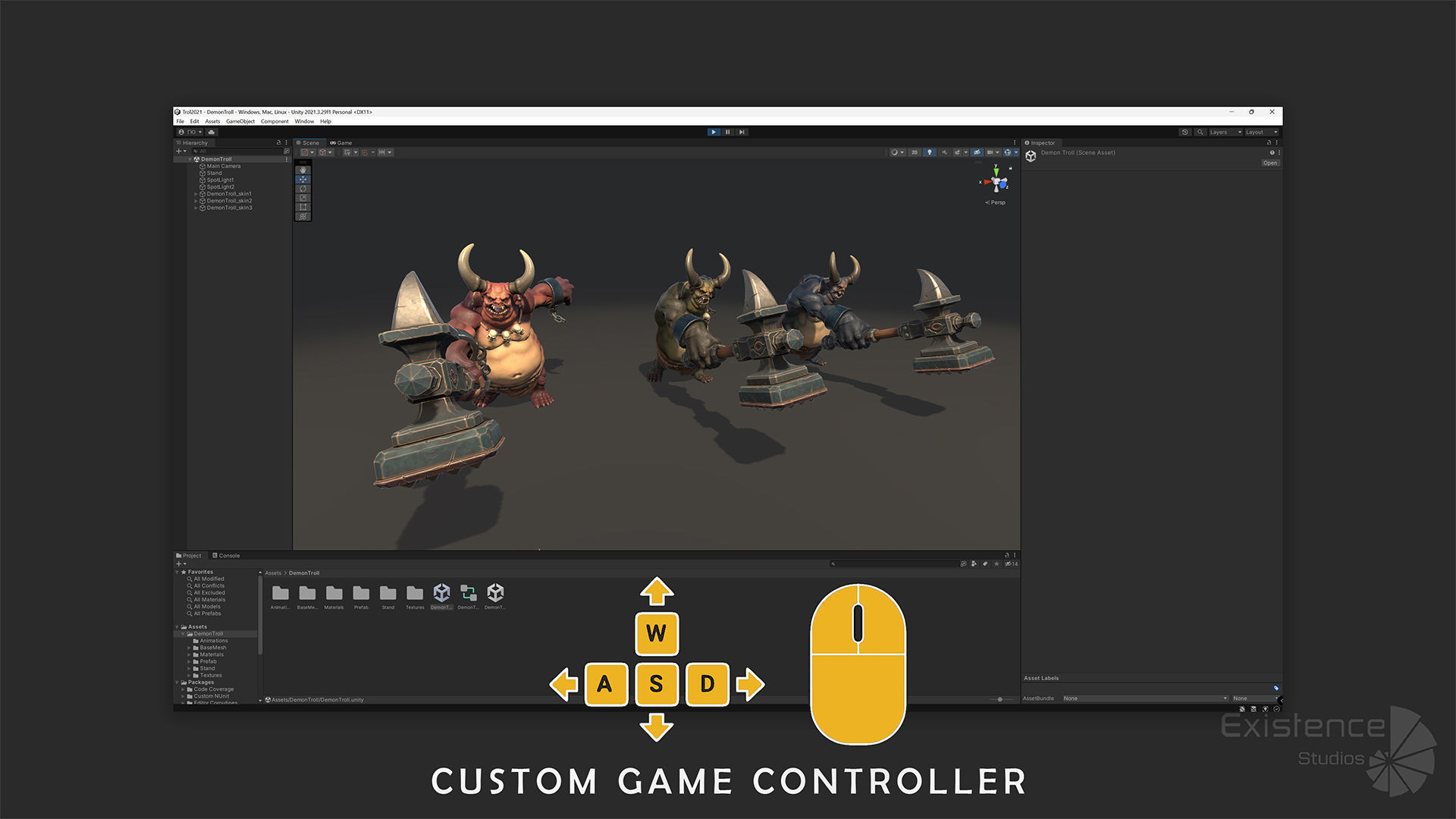The height and width of the screenshot is (819, 1456).
Task: Open Hierarchy panel three-dot options
Action: [x=286, y=143]
